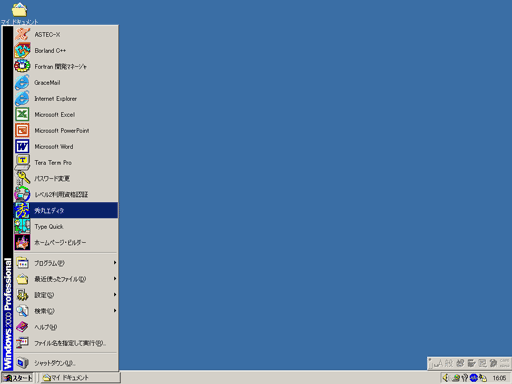This screenshot has width=512, height=384.
Task: Open the ASTEC-X program icon
Action: [22, 34]
